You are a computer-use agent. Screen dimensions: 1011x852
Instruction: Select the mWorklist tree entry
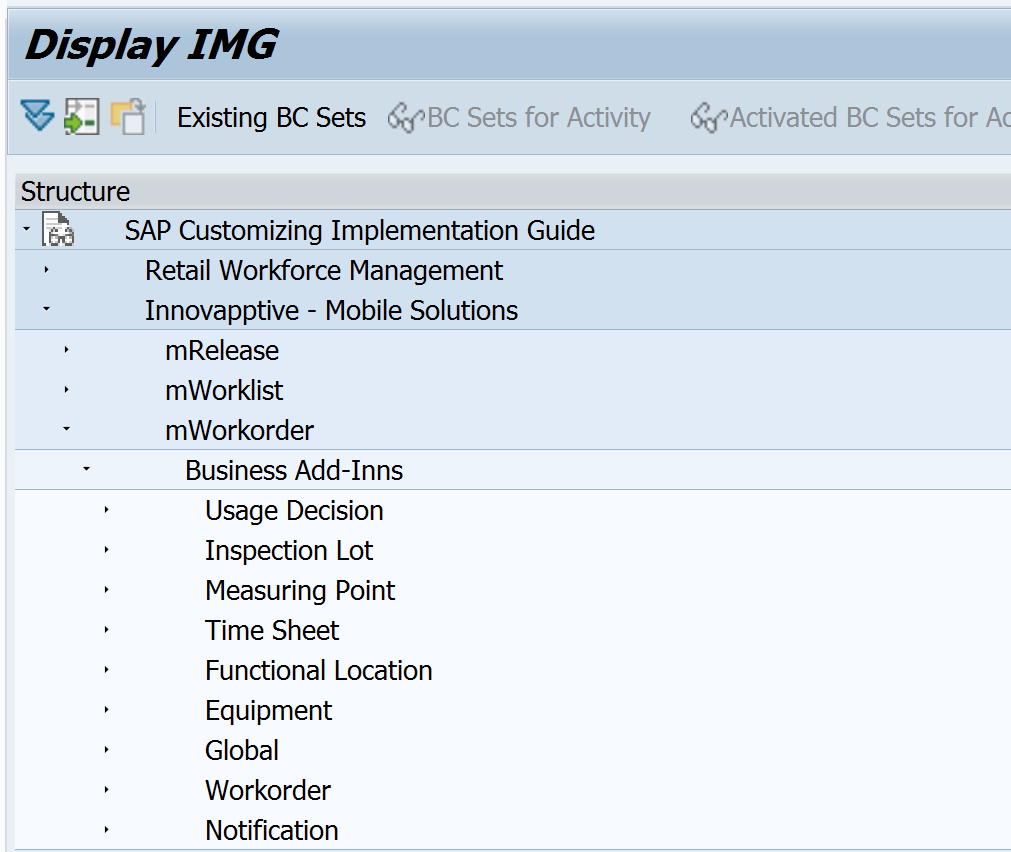[224, 391]
